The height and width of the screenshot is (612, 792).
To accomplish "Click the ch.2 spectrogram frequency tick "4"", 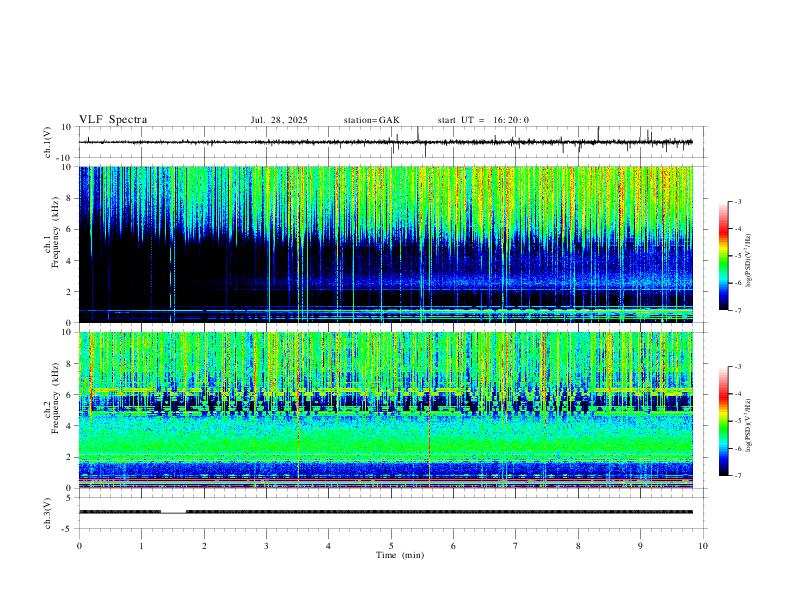I will point(70,426).
